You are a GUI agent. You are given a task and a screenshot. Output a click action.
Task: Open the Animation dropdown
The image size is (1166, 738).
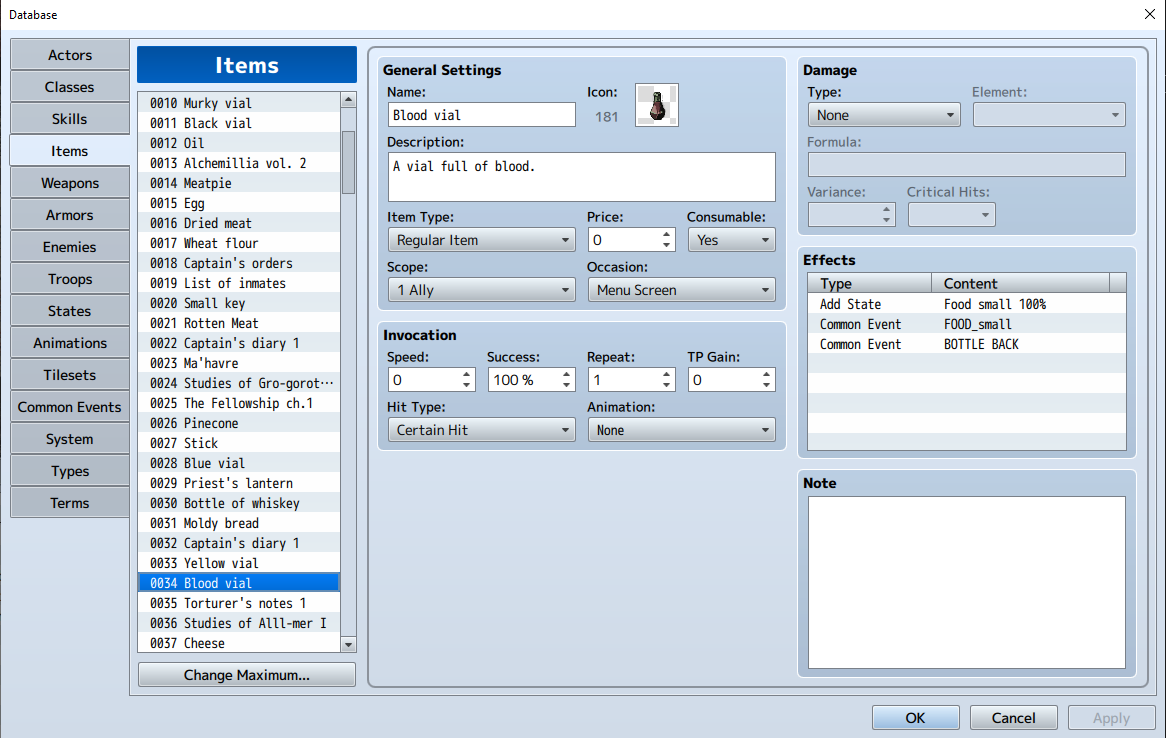pyautogui.click(x=681, y=430)
